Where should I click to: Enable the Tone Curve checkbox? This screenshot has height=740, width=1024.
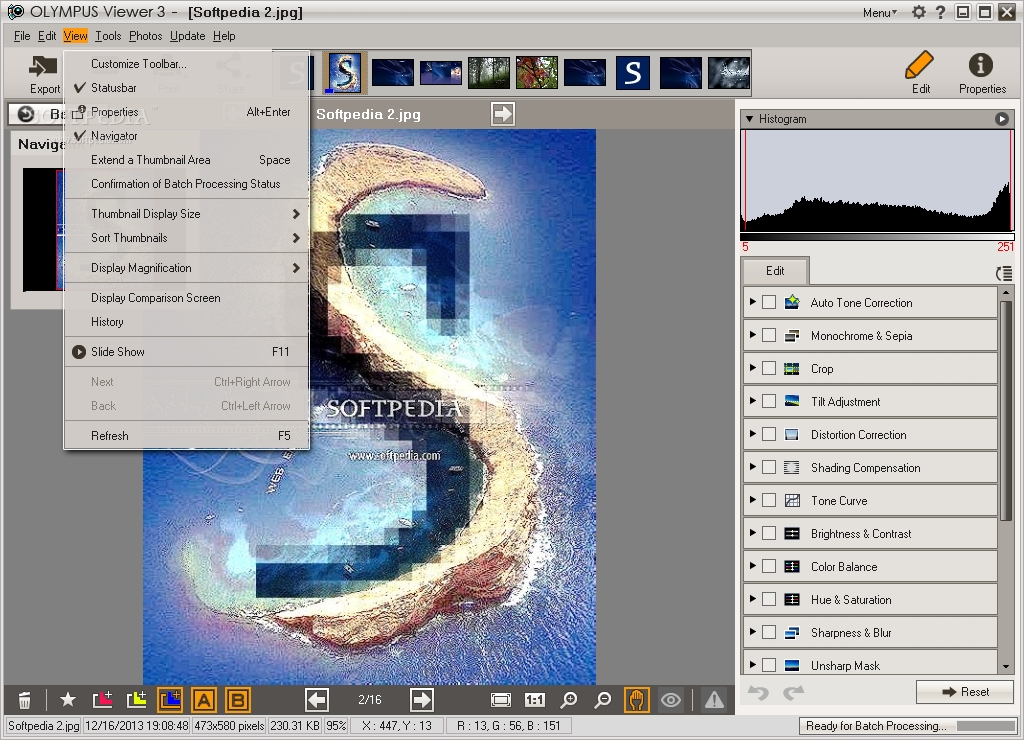tap(769, 500)
